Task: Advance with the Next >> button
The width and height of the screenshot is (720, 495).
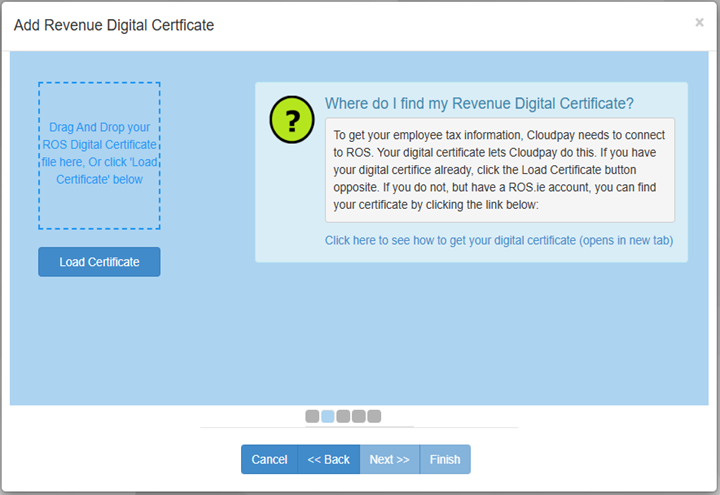Action: [389, 460]
